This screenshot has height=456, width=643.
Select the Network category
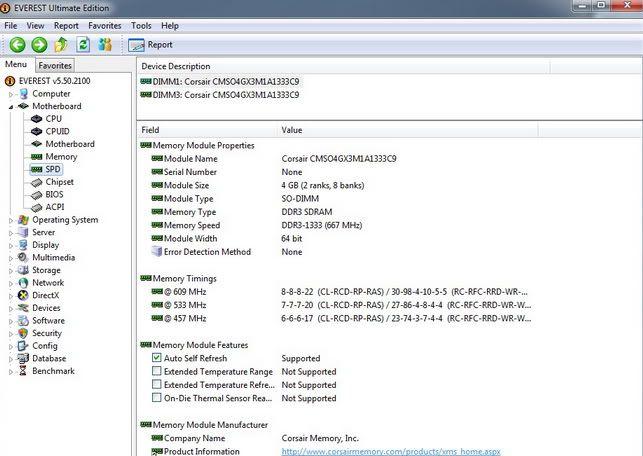tap(48, 283)
